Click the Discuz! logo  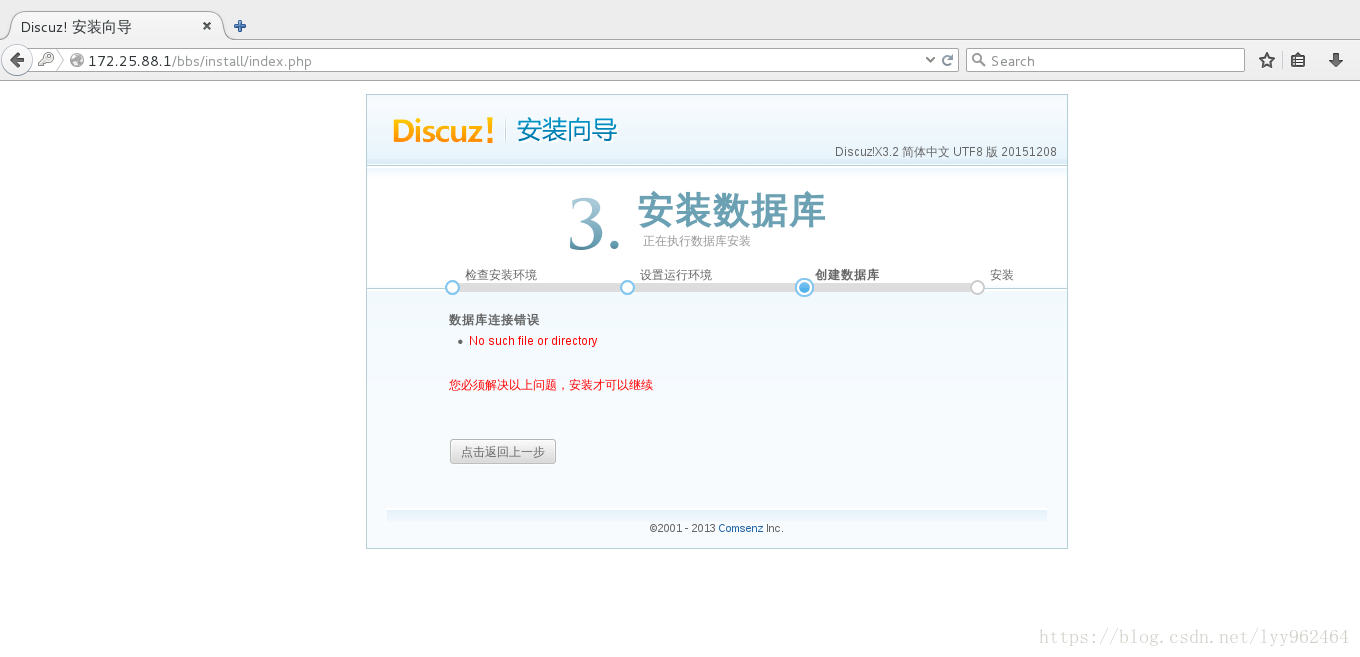(x=443, y=130)
